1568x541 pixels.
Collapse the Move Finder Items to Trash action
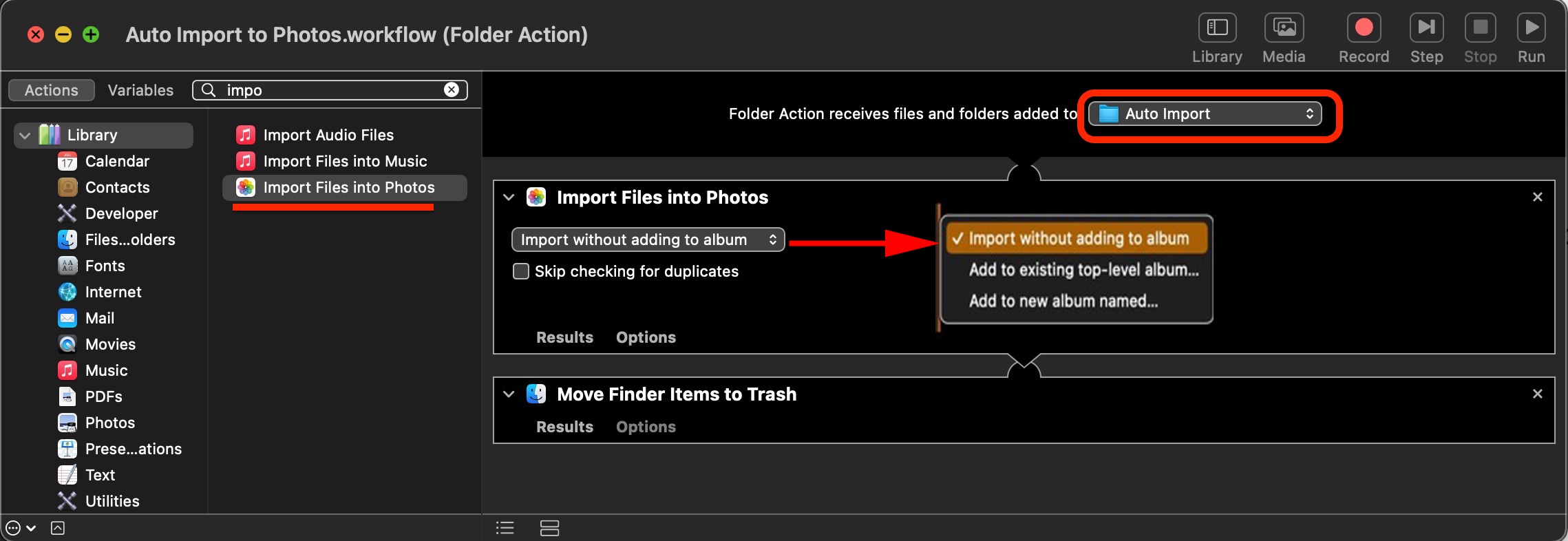click(x=508, y=394)
